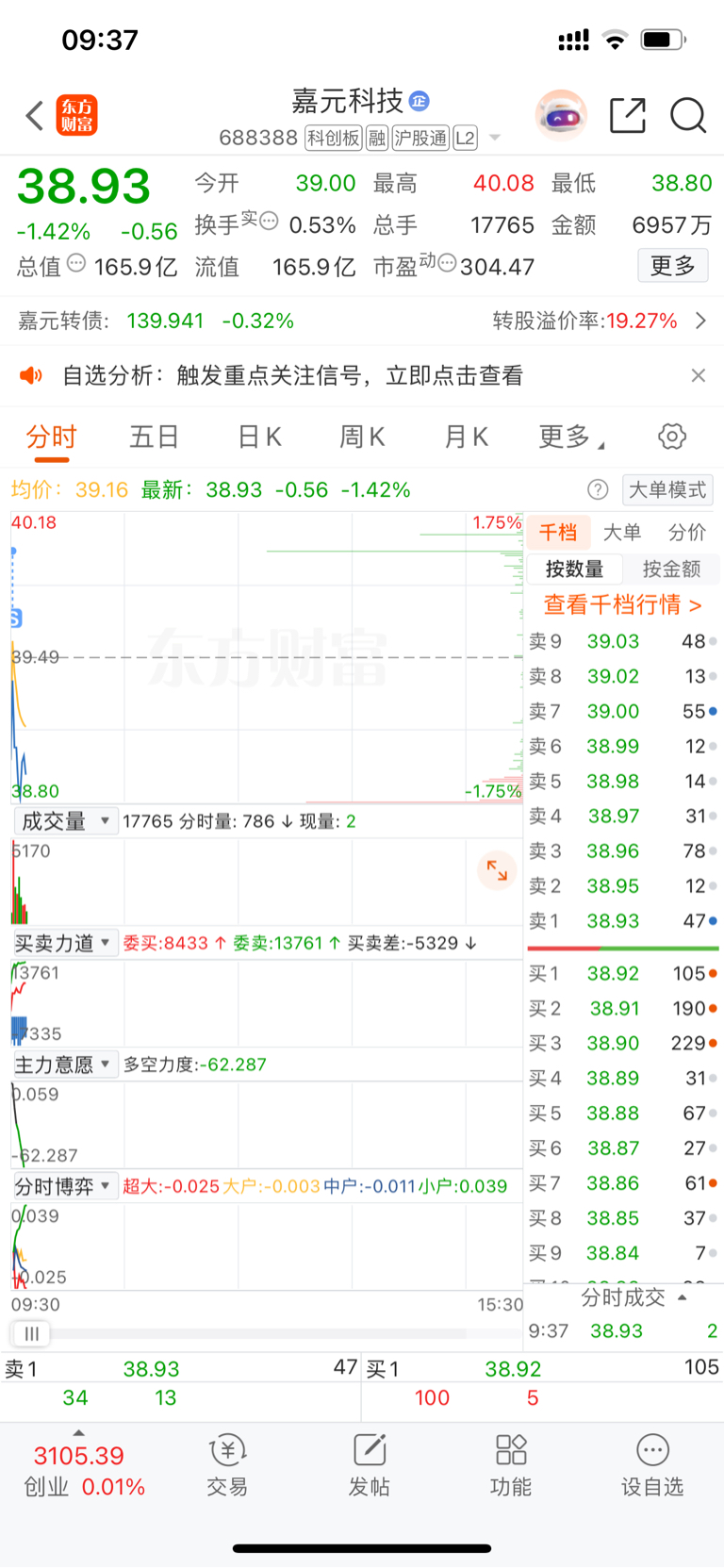
Task: Tap the 交易 trade icon
Action: point(227,1449)
